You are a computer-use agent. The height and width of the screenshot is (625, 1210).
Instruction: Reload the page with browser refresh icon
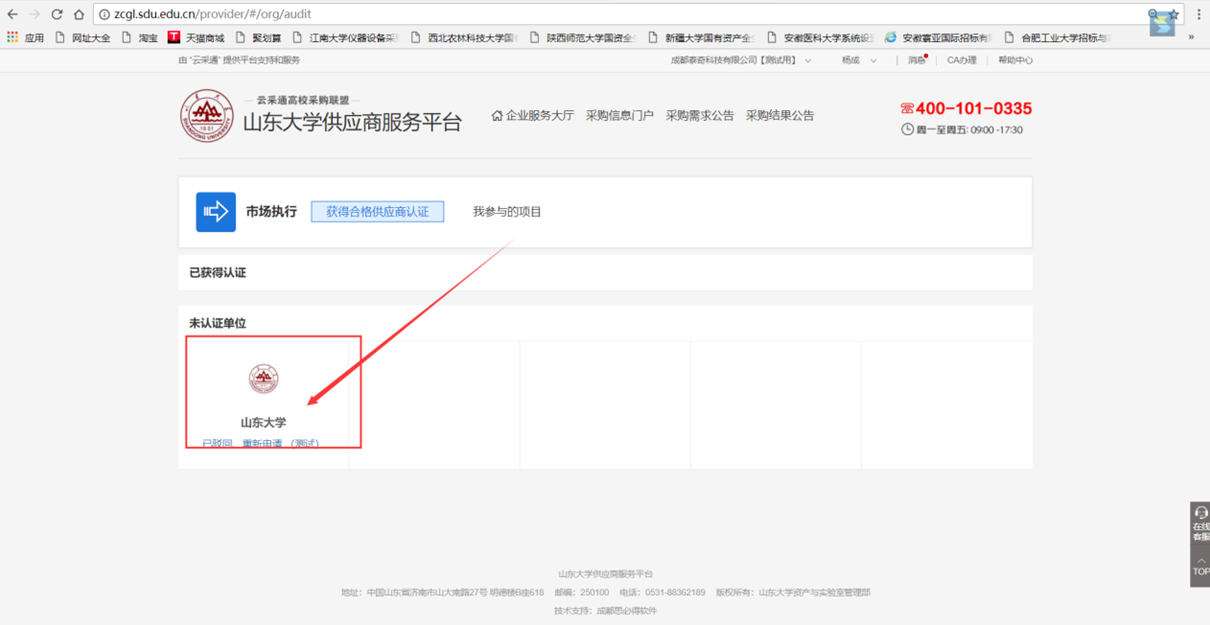click(x=56, y=14)
